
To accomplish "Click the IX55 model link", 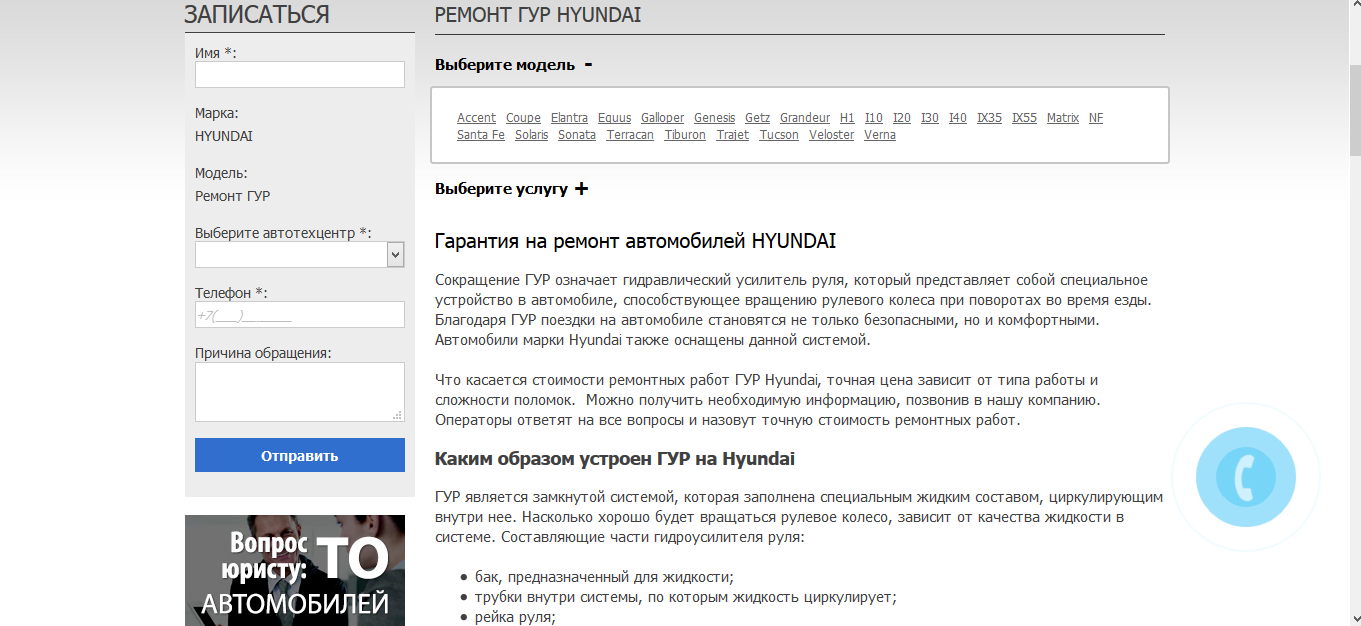I will pos(1024,118).
